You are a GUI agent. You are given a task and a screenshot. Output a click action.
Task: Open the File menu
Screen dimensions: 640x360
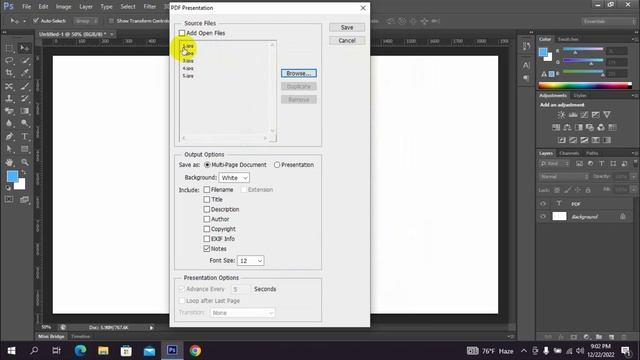coord(27,7)
